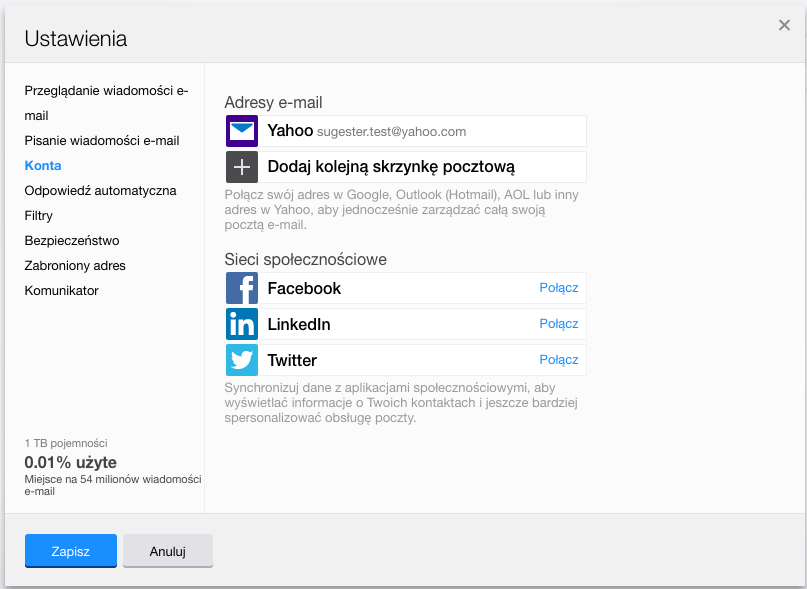Open Pisanie wiadomości e-mail settings

pos(102,141)
